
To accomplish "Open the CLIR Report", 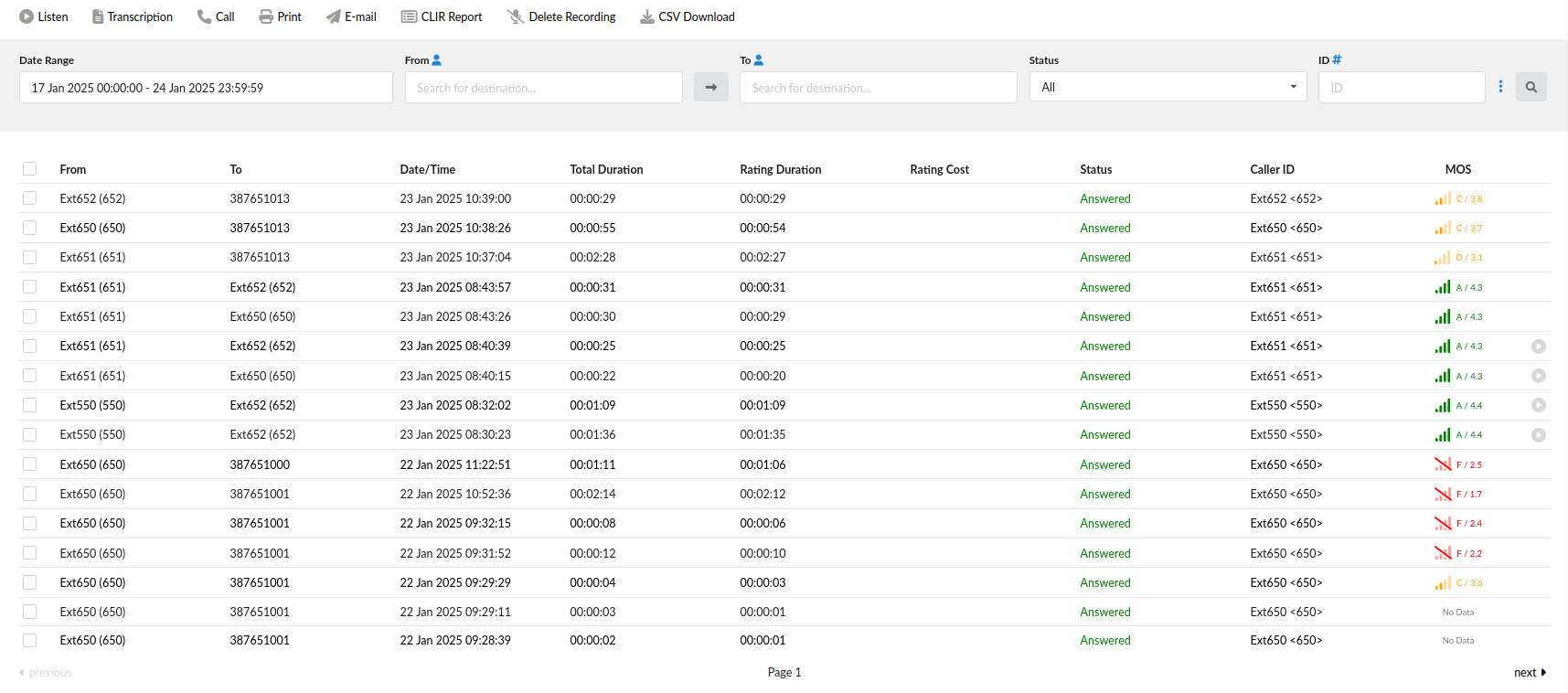I will [x=442, y=16].
